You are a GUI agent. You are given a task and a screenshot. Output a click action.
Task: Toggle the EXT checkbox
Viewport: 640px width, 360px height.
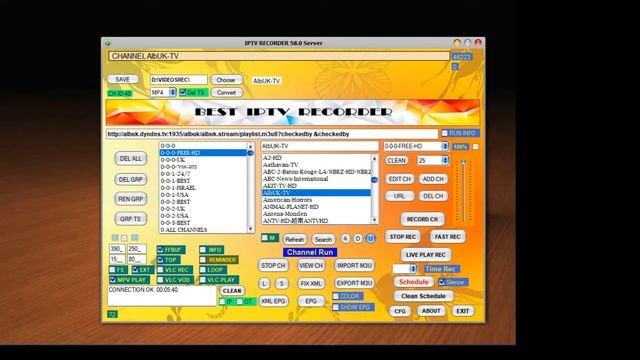click(136, 270)
